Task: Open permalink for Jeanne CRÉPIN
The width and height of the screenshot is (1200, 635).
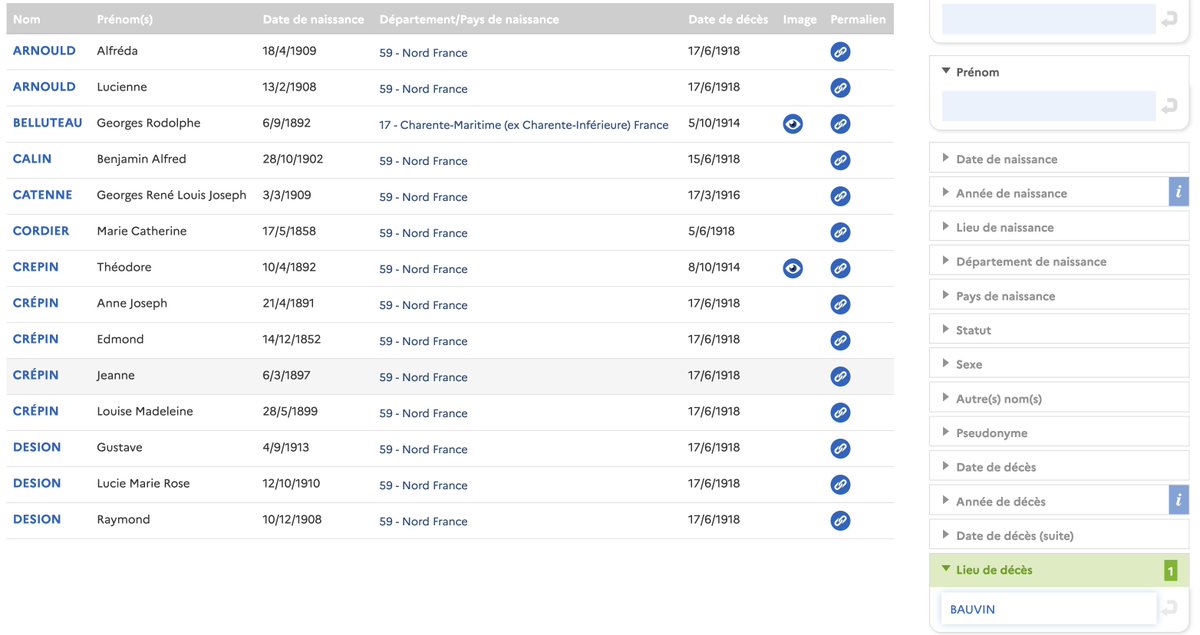Action: (x=841, y=376)
